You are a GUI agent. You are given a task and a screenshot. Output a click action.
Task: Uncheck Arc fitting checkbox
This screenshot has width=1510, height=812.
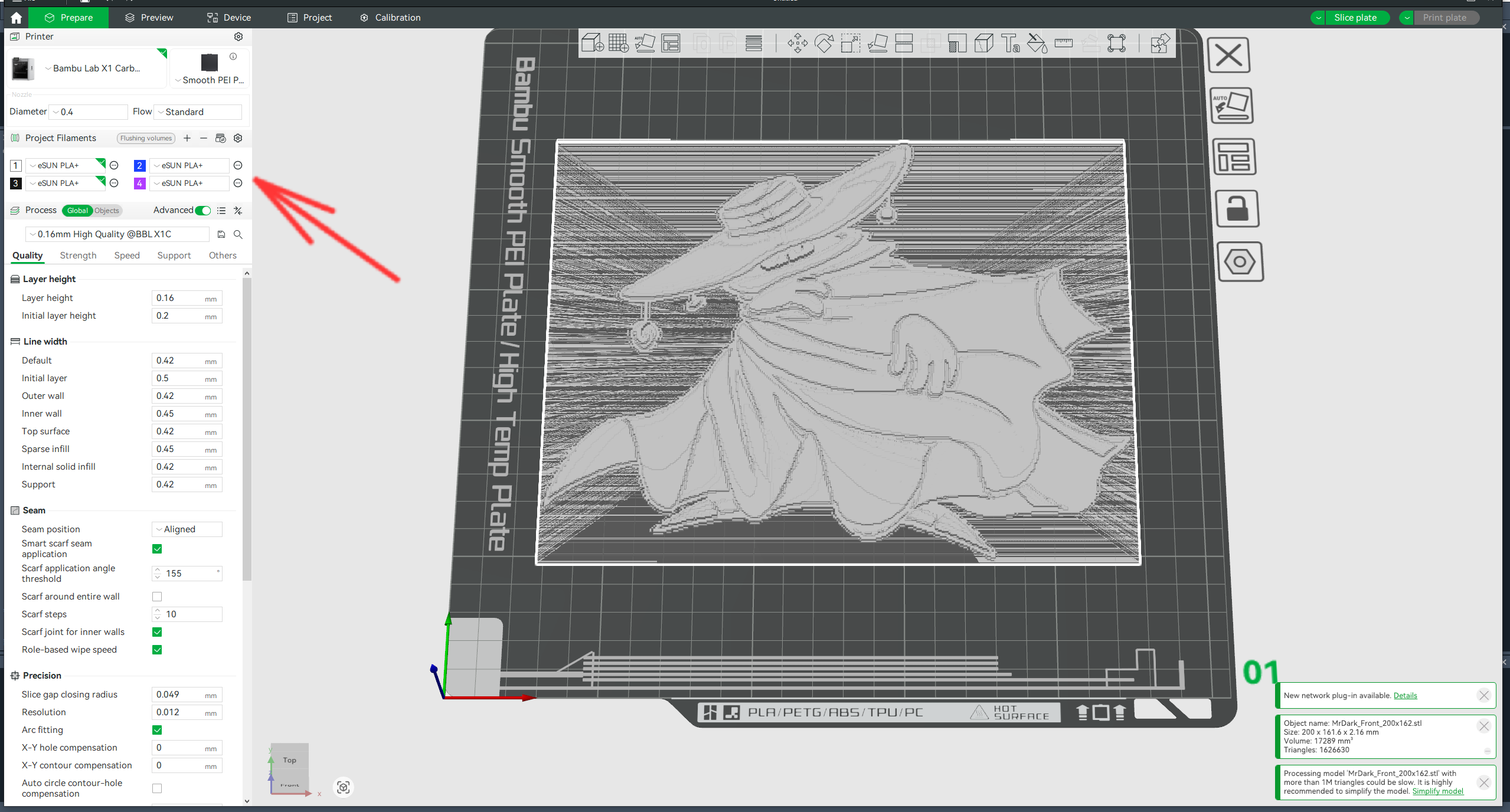tap(157, 730)
